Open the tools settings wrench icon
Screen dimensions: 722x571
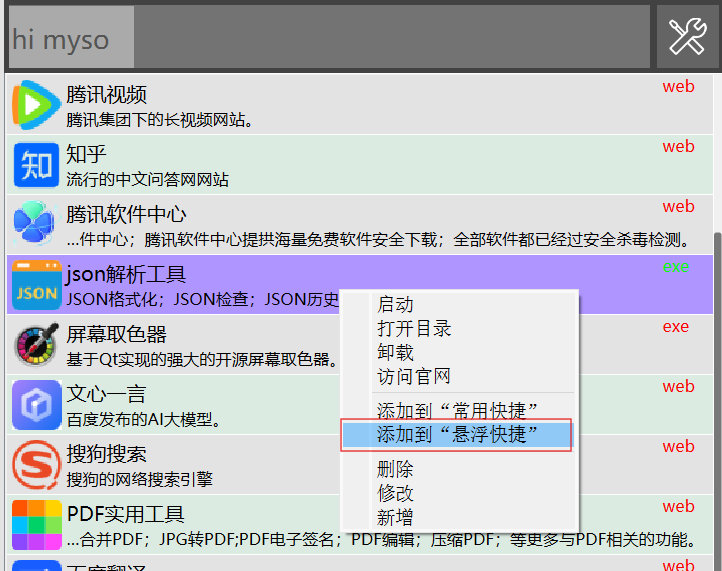tap(687, 36)
